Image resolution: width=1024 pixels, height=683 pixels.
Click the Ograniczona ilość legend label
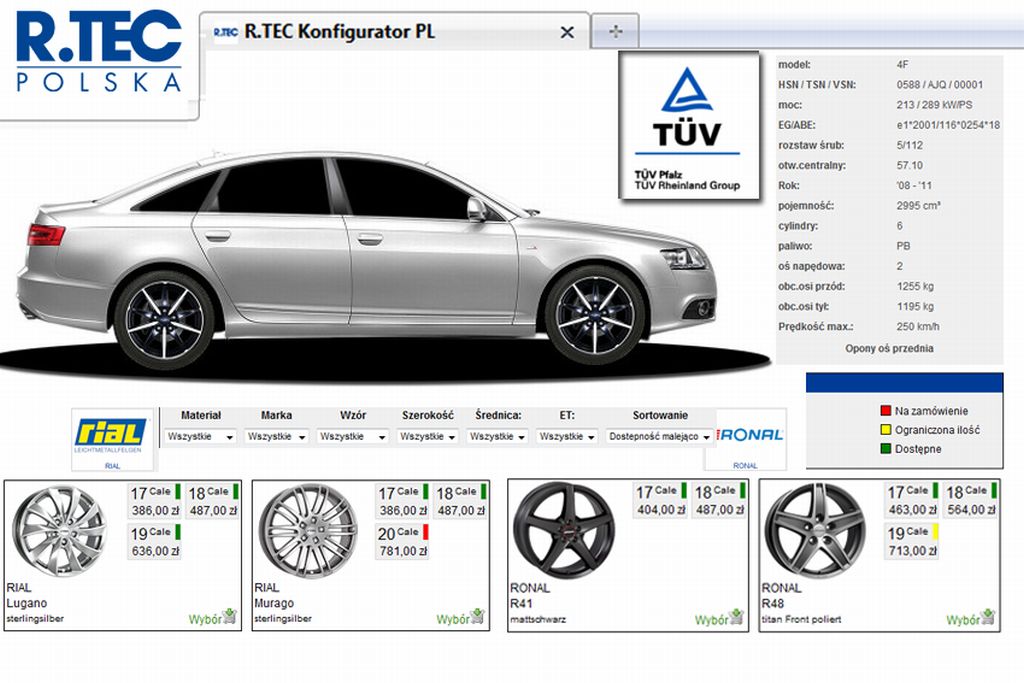click(937, 430)
